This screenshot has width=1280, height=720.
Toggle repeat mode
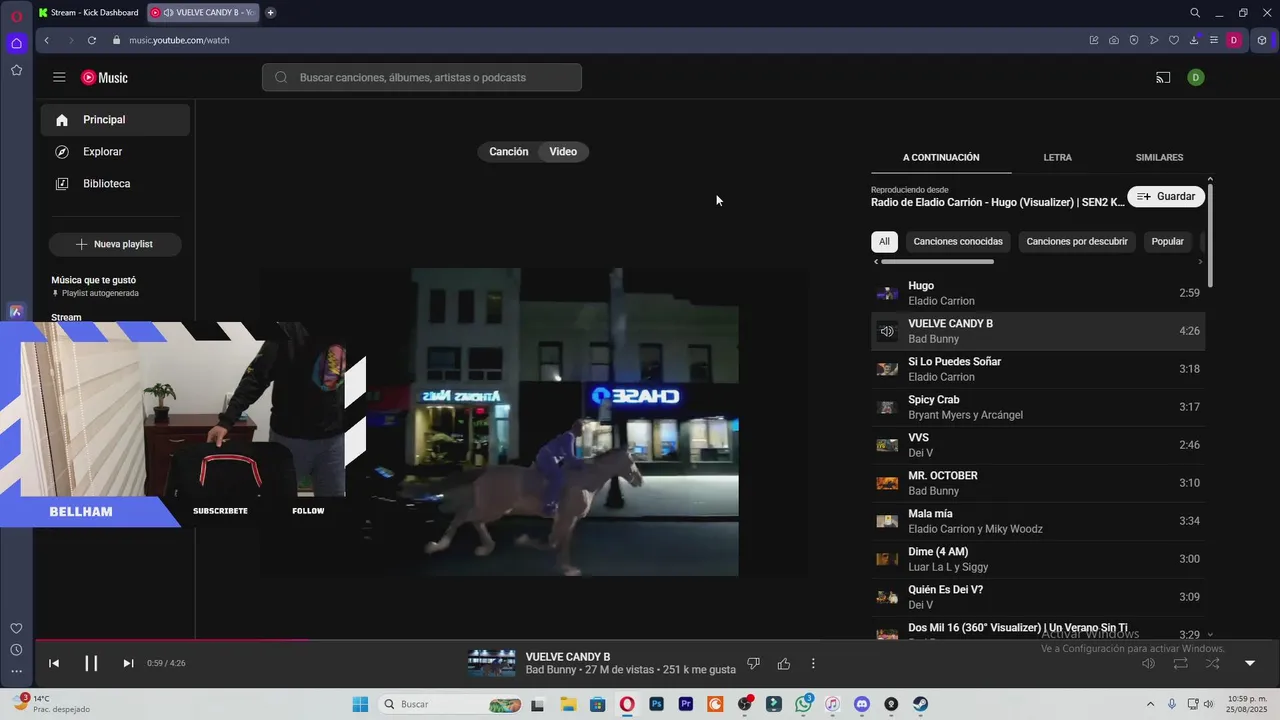(1181, 663)
